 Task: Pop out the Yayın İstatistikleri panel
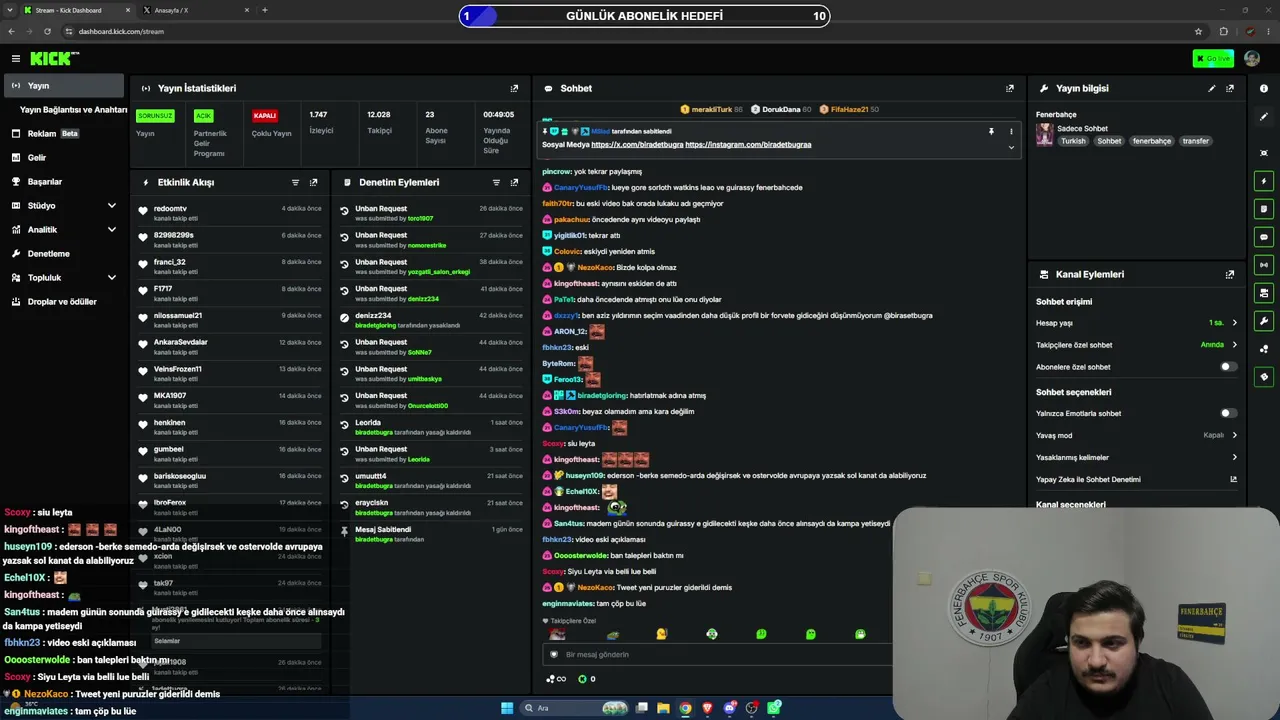(515, 88)
